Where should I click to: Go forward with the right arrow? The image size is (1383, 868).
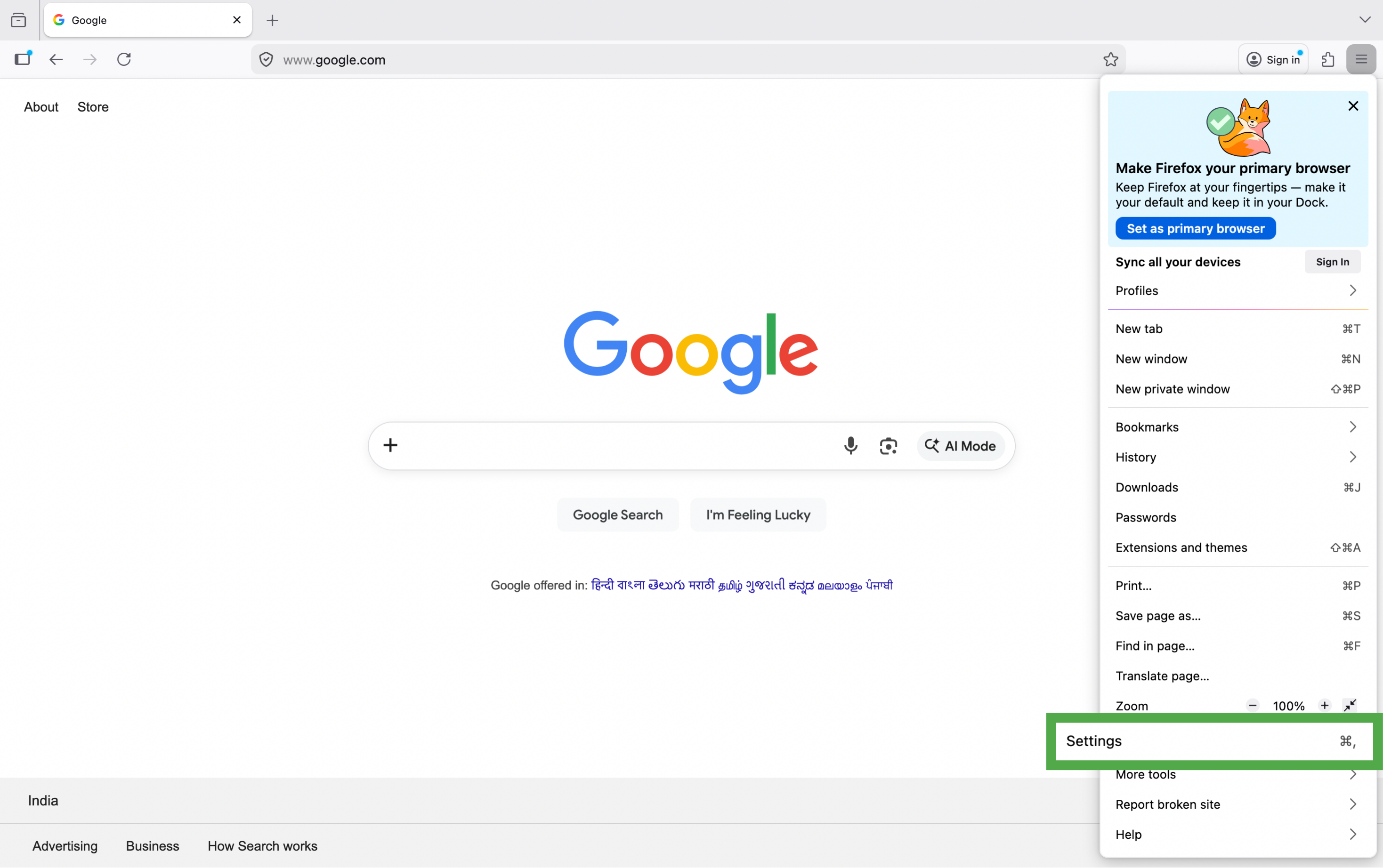coord(89,59)
